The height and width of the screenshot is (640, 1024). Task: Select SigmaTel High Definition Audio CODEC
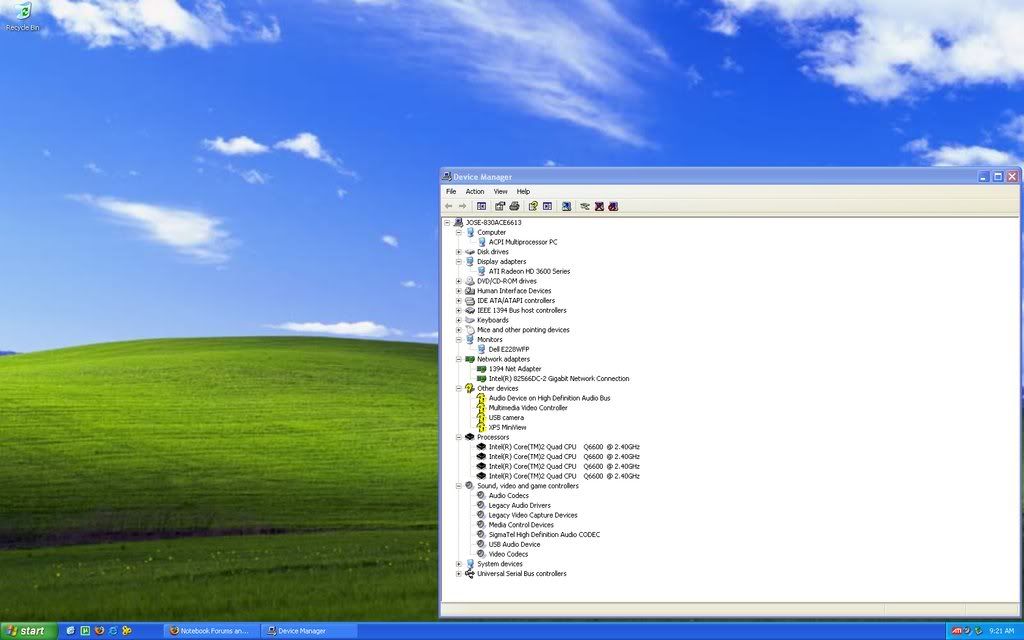point(545,535)
